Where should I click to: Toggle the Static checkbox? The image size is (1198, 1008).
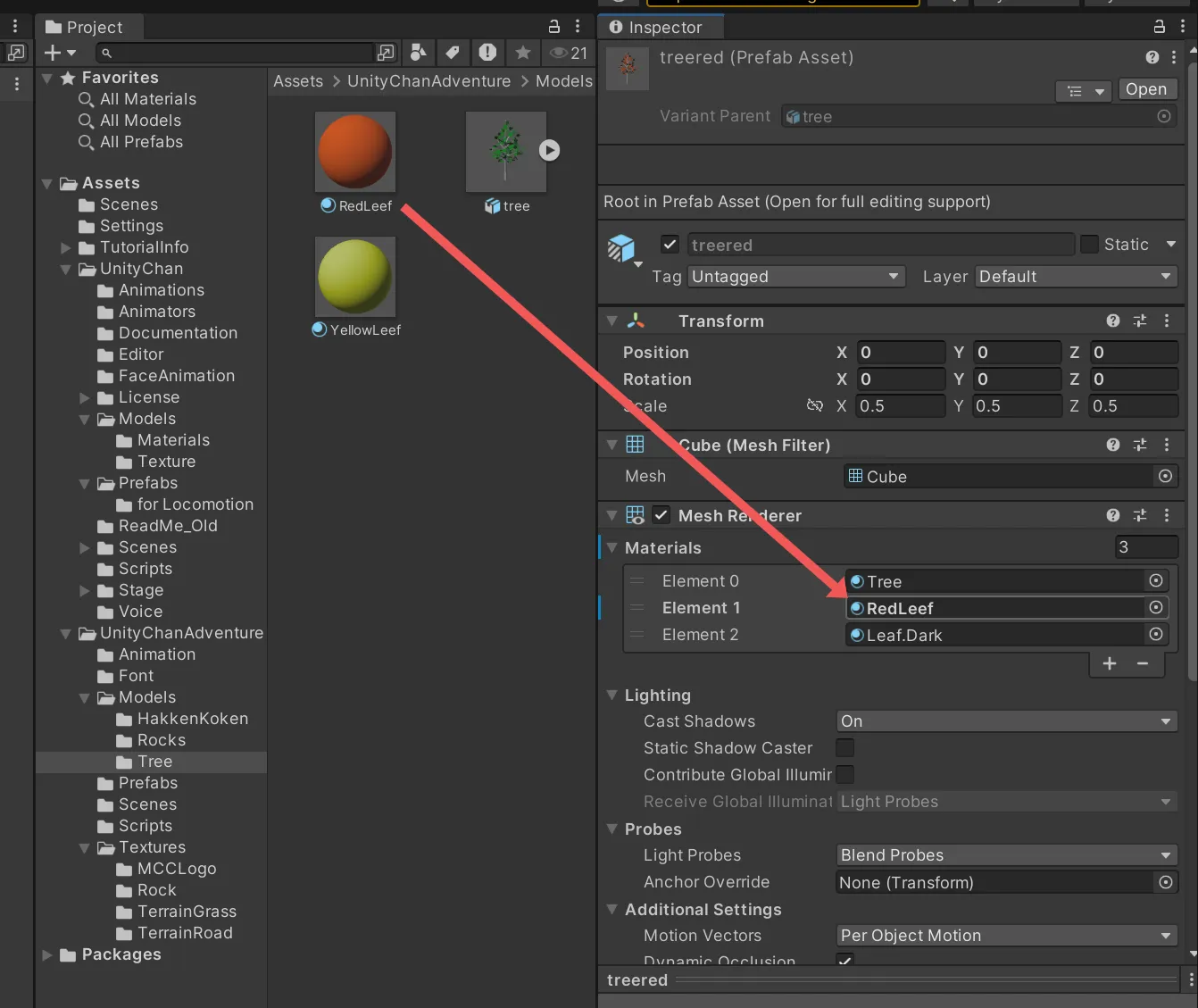coord(1089,245)
